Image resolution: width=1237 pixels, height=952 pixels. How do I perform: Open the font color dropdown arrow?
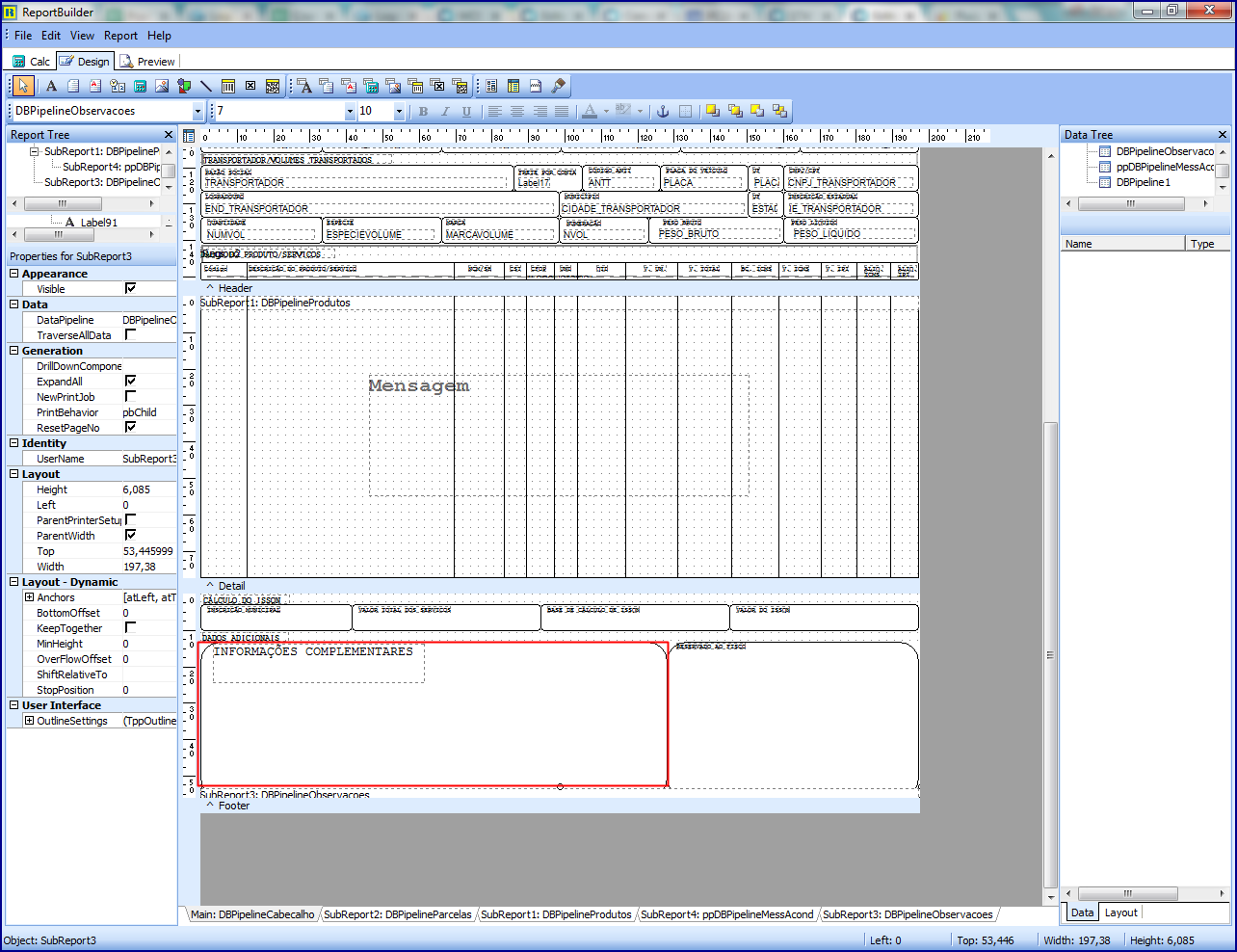606,111
